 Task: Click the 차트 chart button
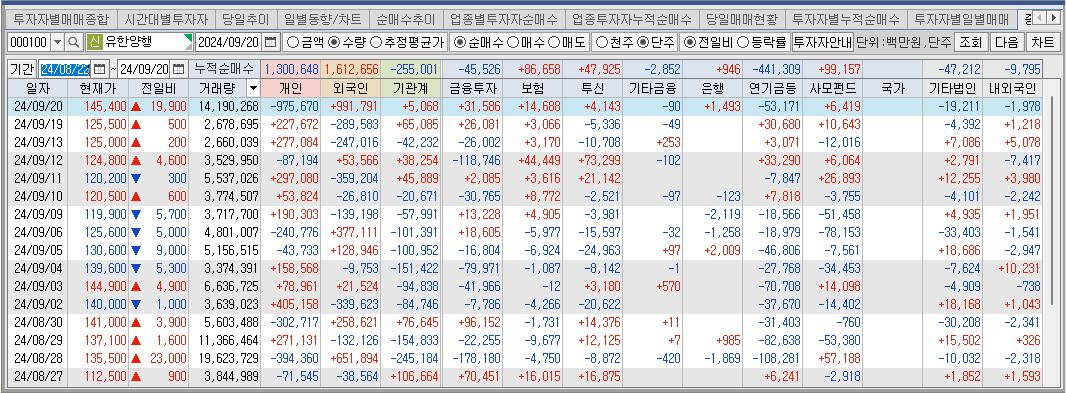click(x=1042, y=42)
